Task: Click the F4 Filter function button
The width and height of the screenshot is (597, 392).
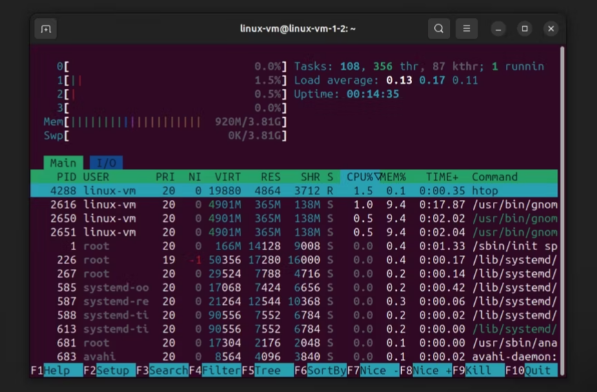Action: point(215,370)
